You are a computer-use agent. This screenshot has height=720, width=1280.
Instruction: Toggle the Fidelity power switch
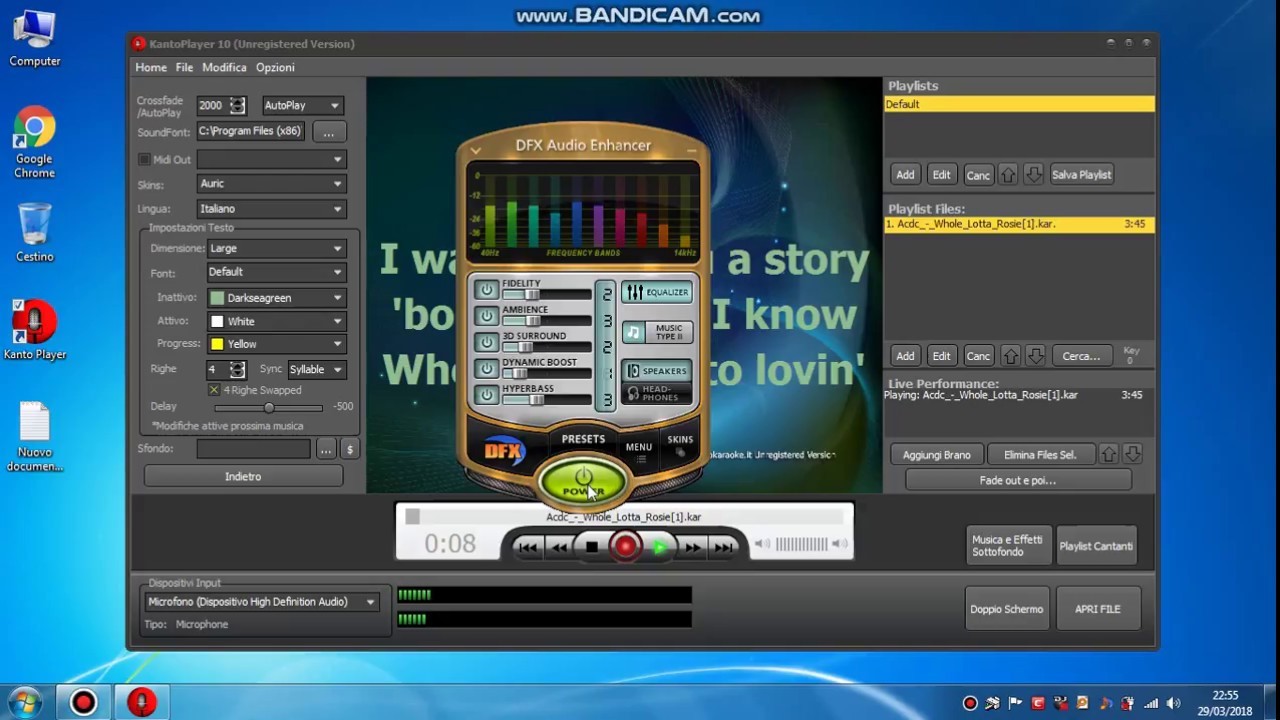[x=486, y=290]
